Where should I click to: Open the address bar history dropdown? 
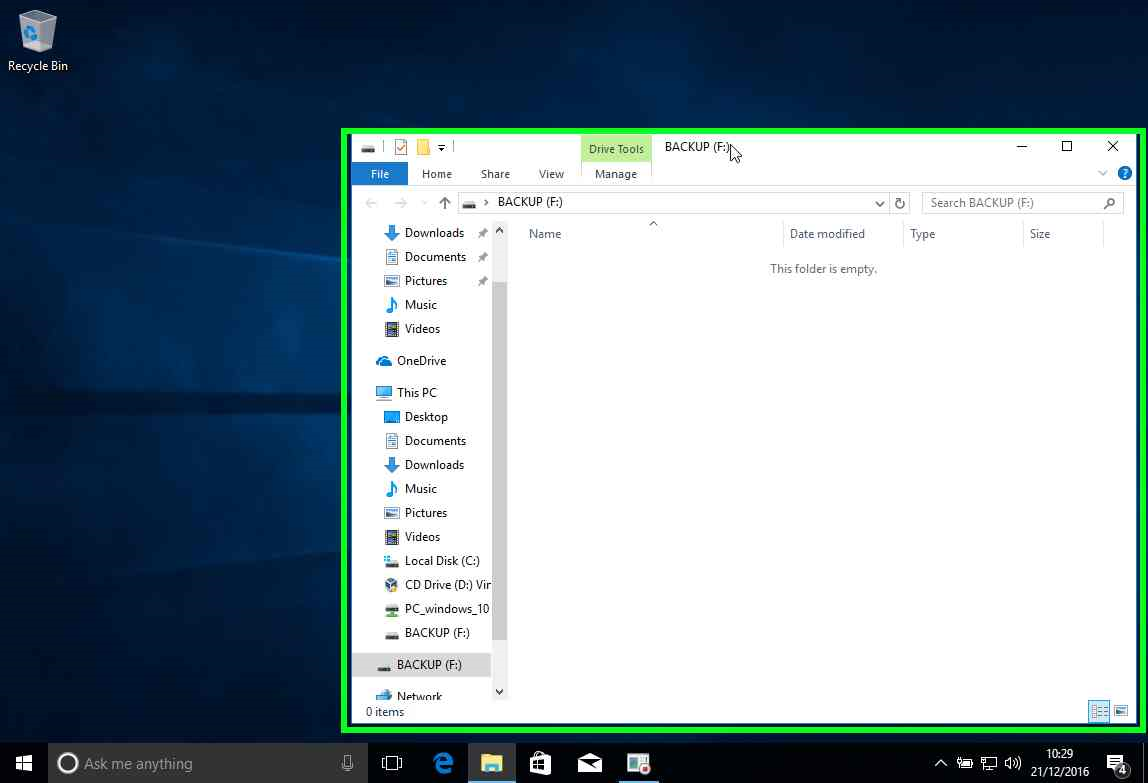[879, 203]
